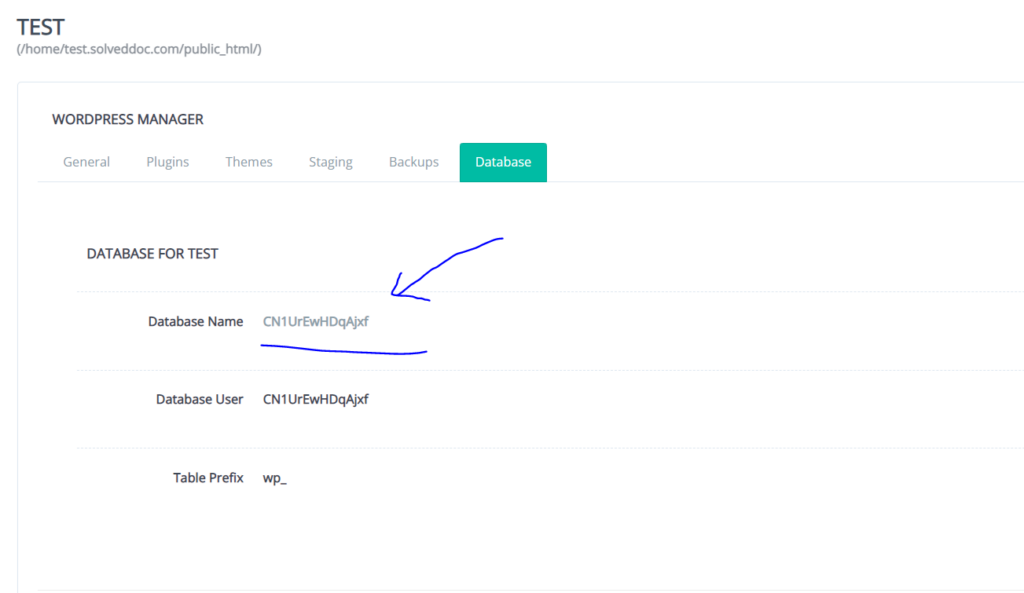Click the active Database tab

pyautogui.click(x=503, y=162)
